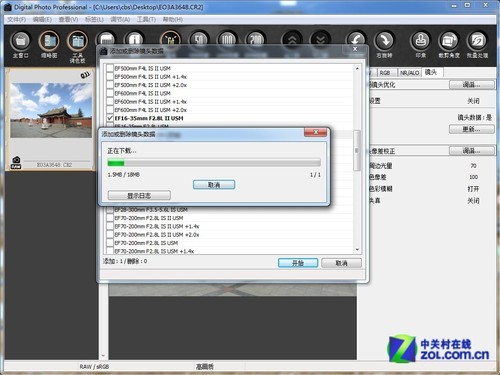
Task: Check EF600mm F4L IS II USM +2.0x
Action: (110, 110)
